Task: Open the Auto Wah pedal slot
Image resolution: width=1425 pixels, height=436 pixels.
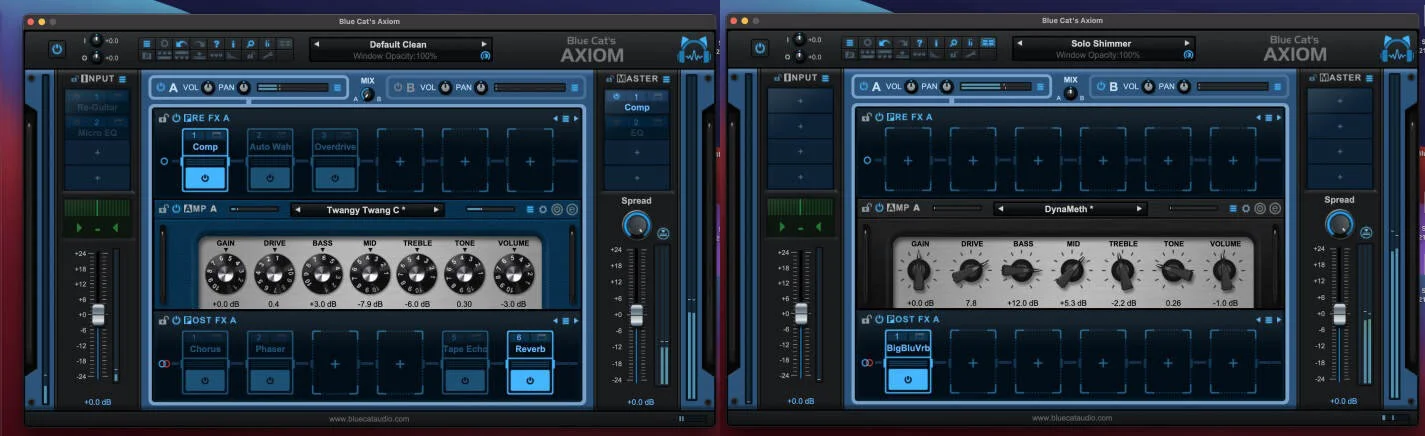Action: [x=270, y=146]
